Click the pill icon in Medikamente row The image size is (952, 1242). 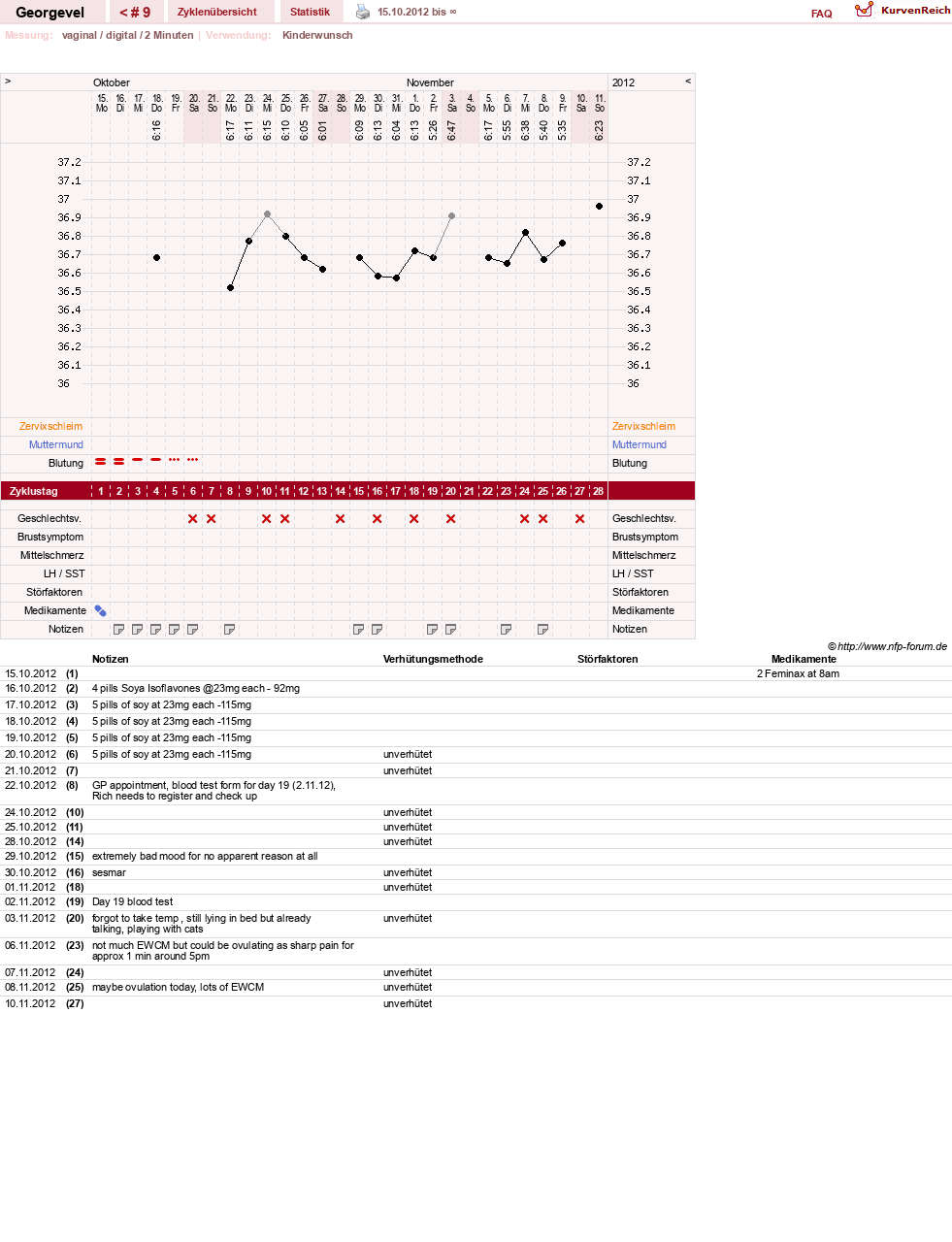click(x=100, y=610)
